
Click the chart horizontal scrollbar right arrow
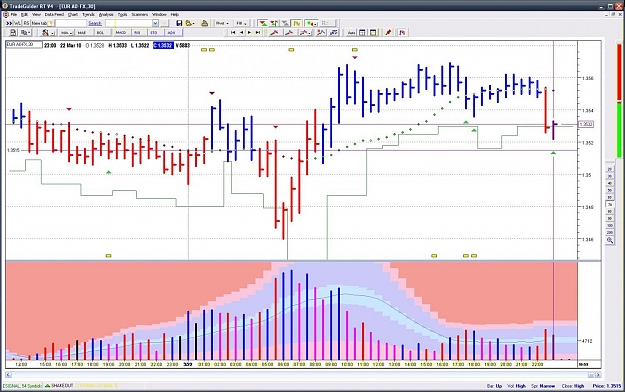(x=598, y=375)
